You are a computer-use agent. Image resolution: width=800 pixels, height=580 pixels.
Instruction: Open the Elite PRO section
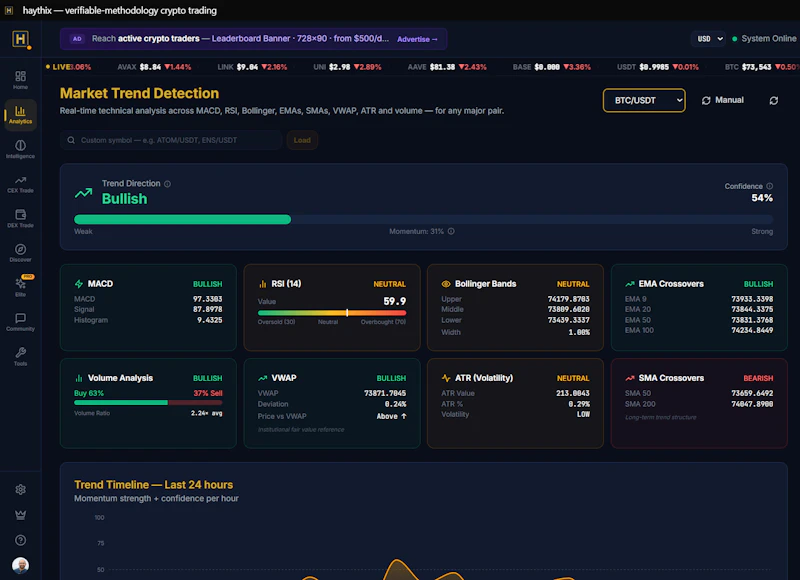point(20,287)
